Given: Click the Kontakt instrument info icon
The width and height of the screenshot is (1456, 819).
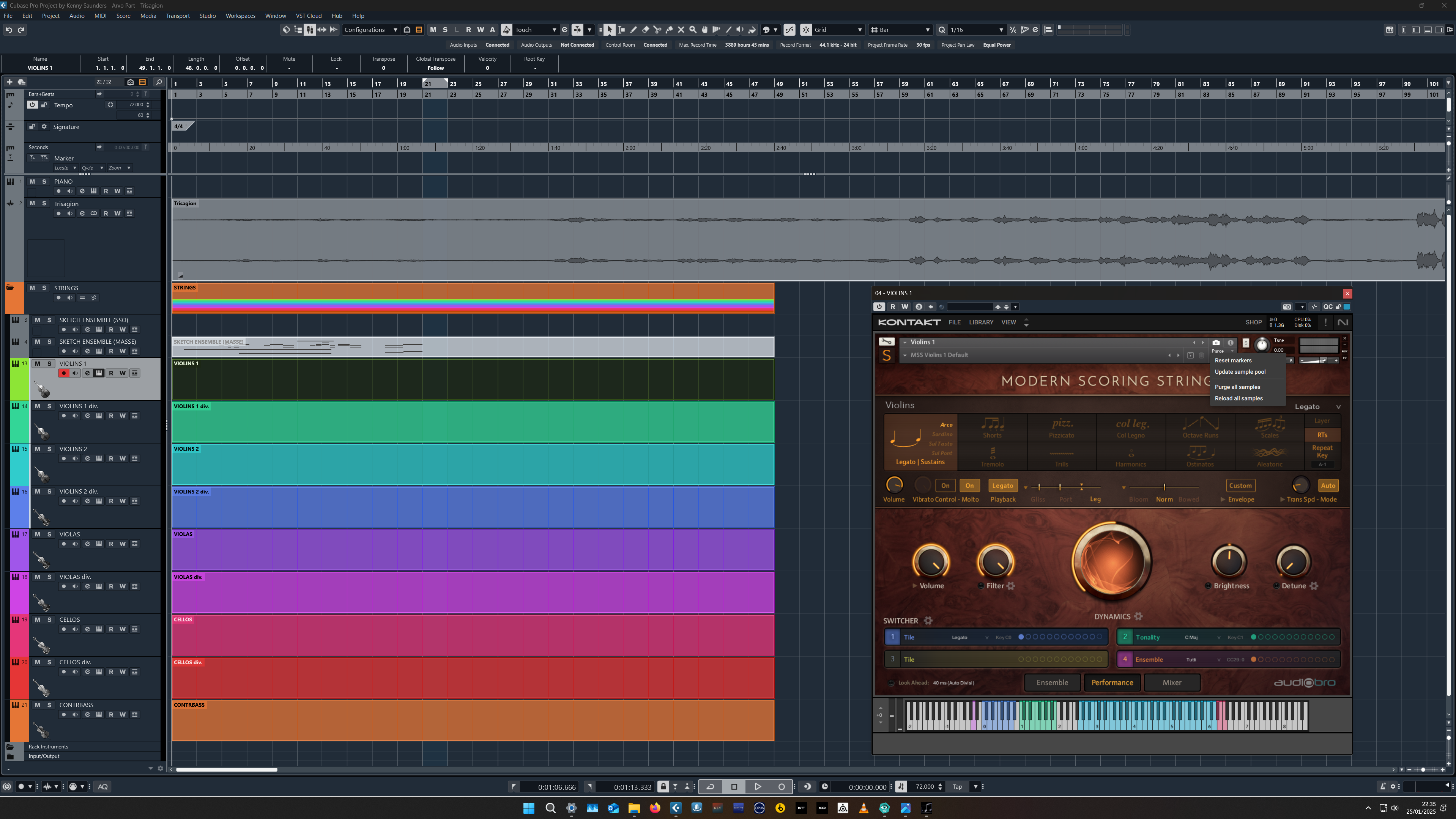Looking at the screenshot, I should (1231, 342).
